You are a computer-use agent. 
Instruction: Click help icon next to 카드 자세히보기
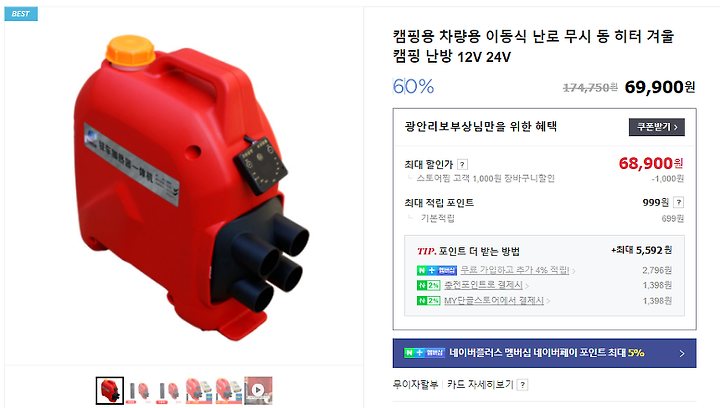pyautogui.click(x=523, y=385)
